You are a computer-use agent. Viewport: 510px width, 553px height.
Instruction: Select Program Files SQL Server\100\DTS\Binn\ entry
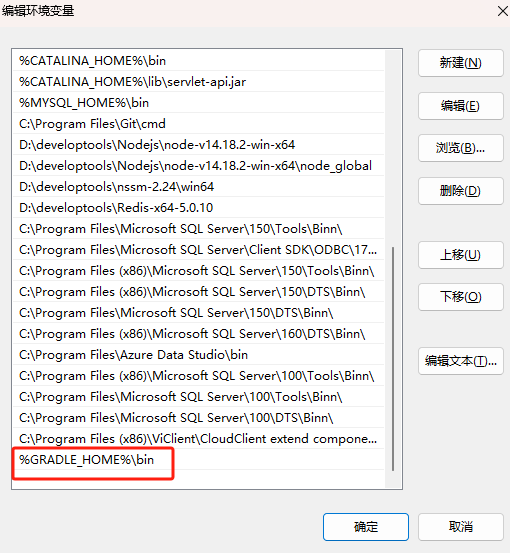199,418
